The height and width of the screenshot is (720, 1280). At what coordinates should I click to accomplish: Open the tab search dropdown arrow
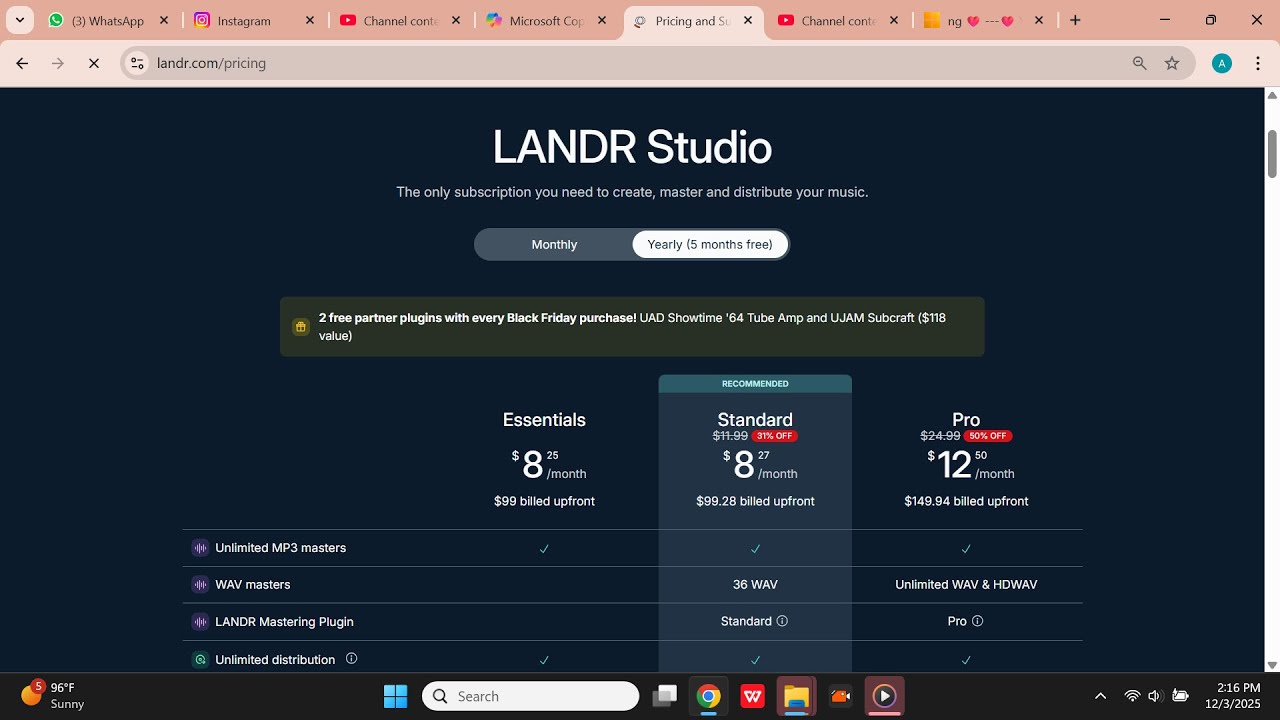point(19,20)
